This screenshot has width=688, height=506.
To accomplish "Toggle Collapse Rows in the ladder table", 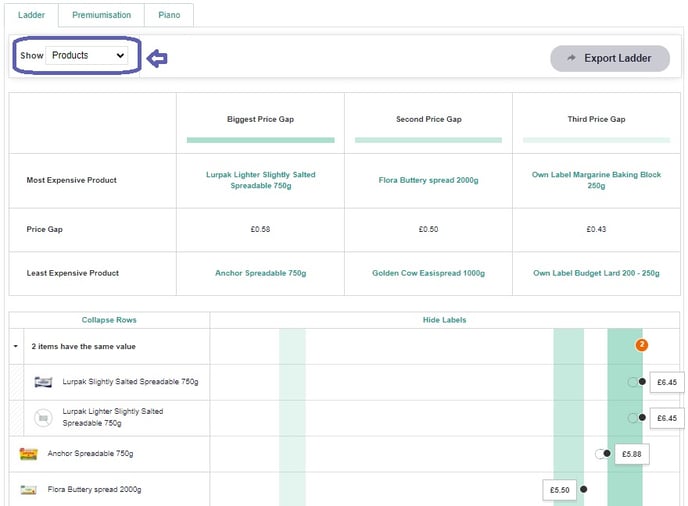I will point(109,320).
